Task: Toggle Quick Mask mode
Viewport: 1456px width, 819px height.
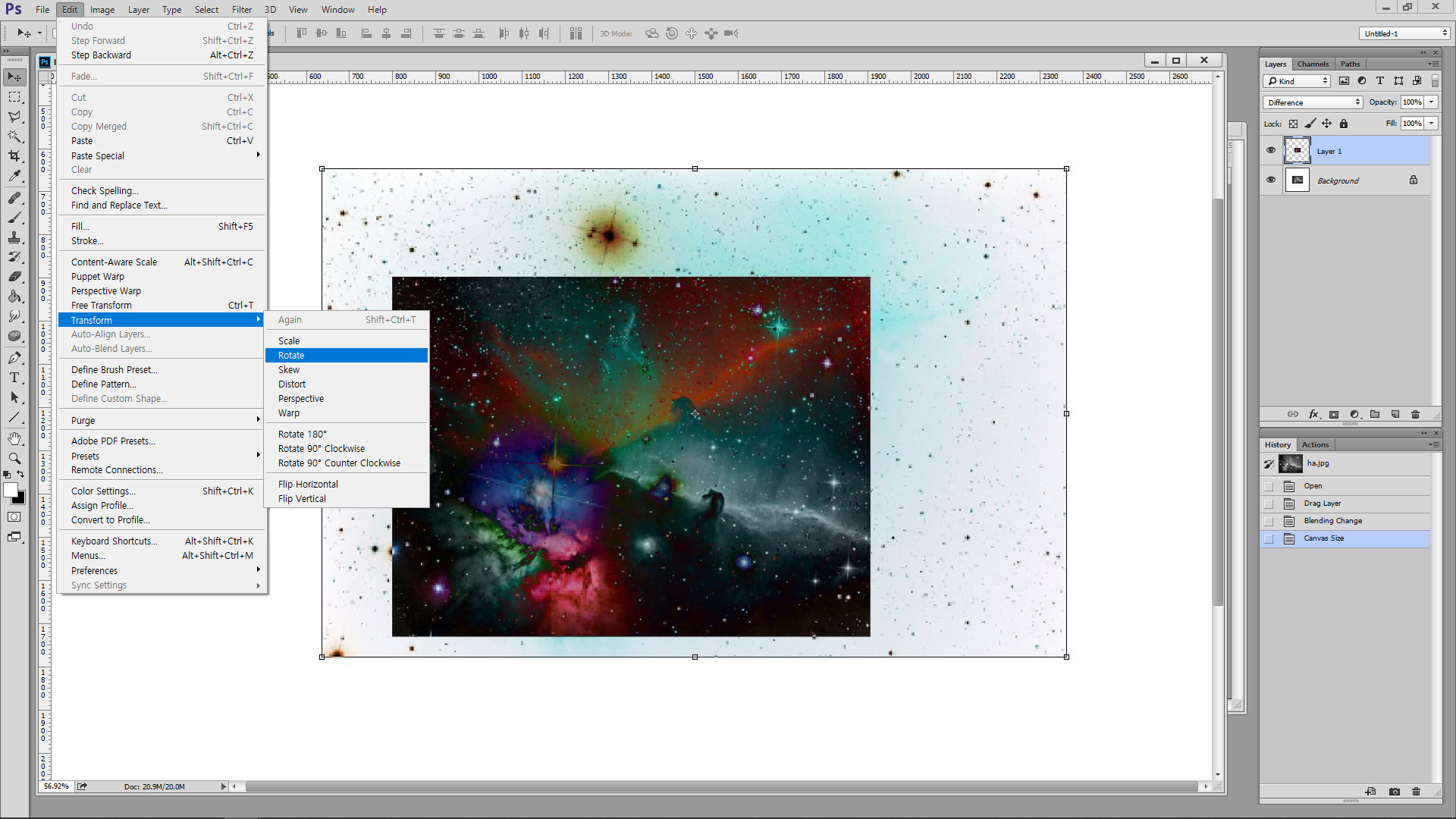Action: 14,517
